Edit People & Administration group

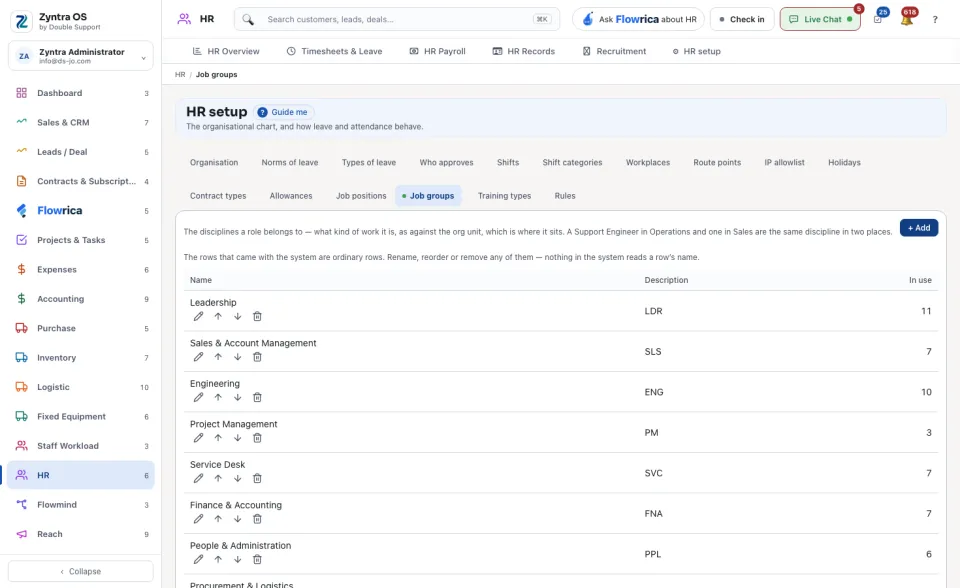[x=198, y=559]
